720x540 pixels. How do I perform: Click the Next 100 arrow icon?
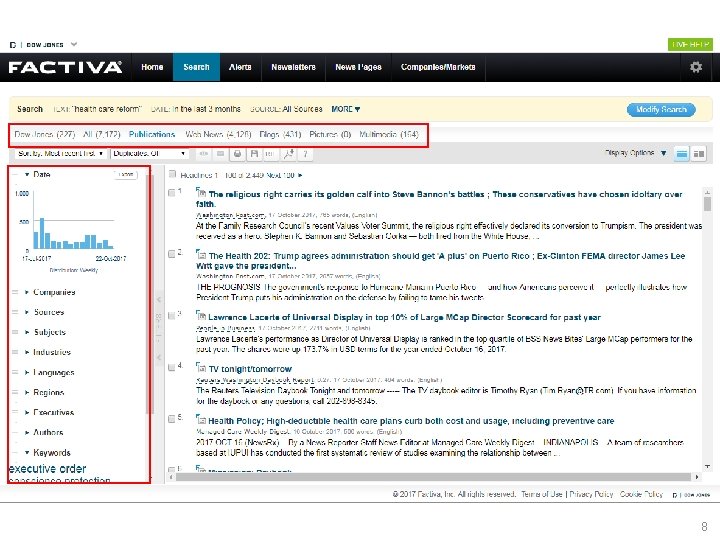coord(300,175)
